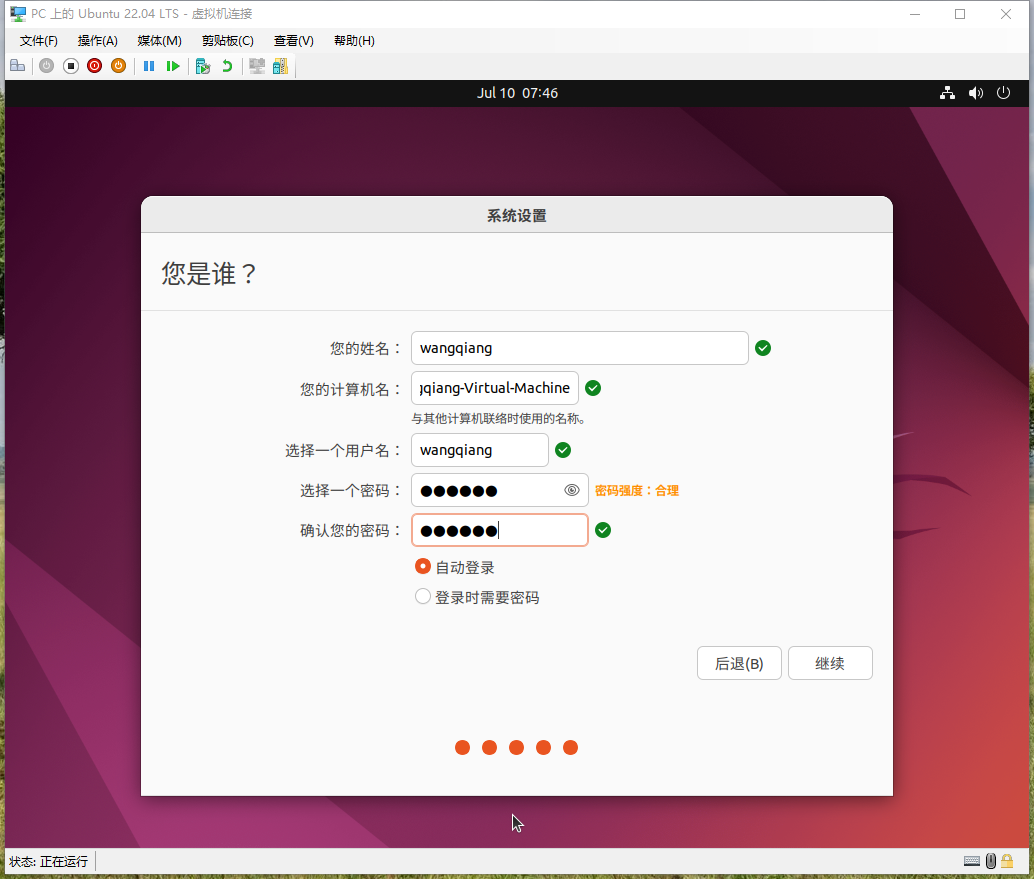Click the orange Save state icon
The width and height of the screenshot is (1034, 879).
(118, 66)
